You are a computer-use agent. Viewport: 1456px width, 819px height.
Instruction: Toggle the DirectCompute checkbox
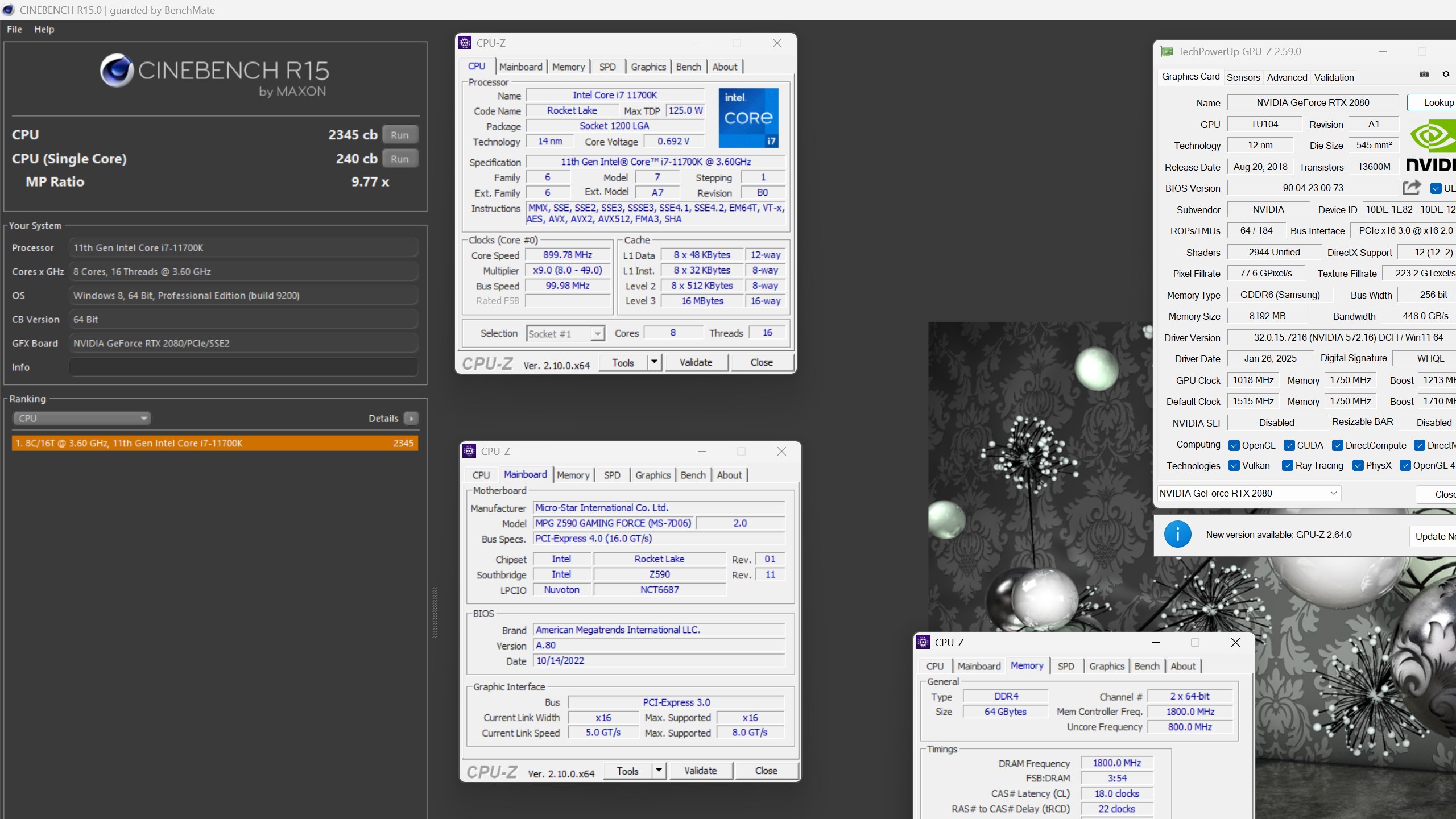click(x=1338, y=445)
